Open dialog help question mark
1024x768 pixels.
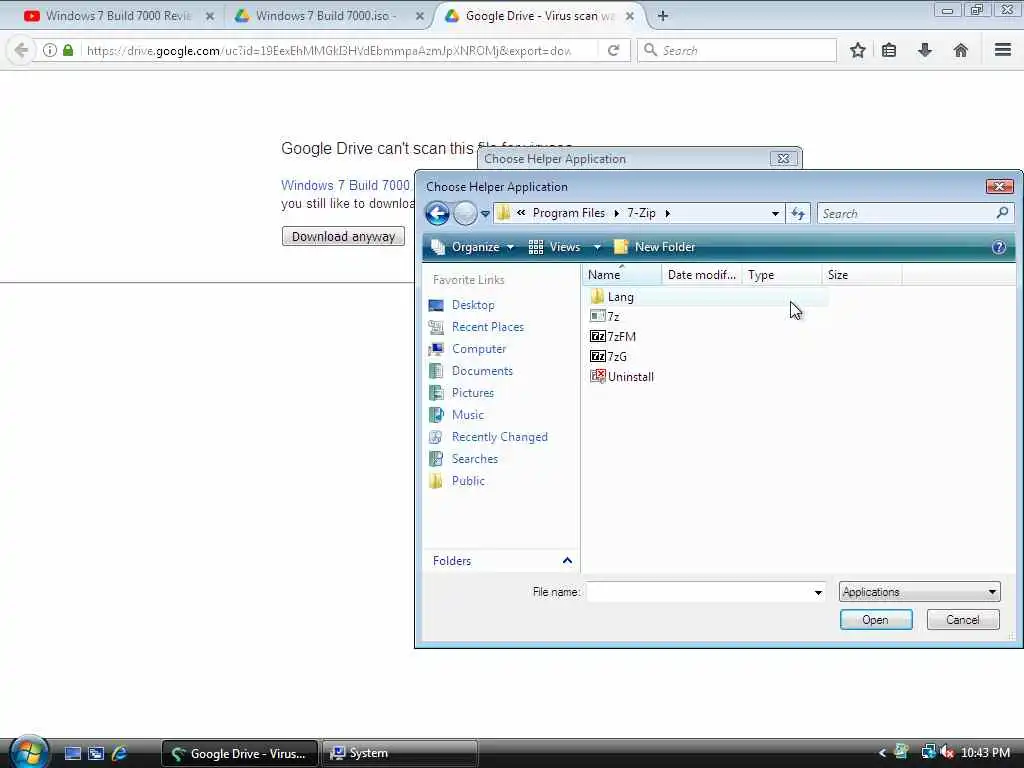tap(999, 247)
